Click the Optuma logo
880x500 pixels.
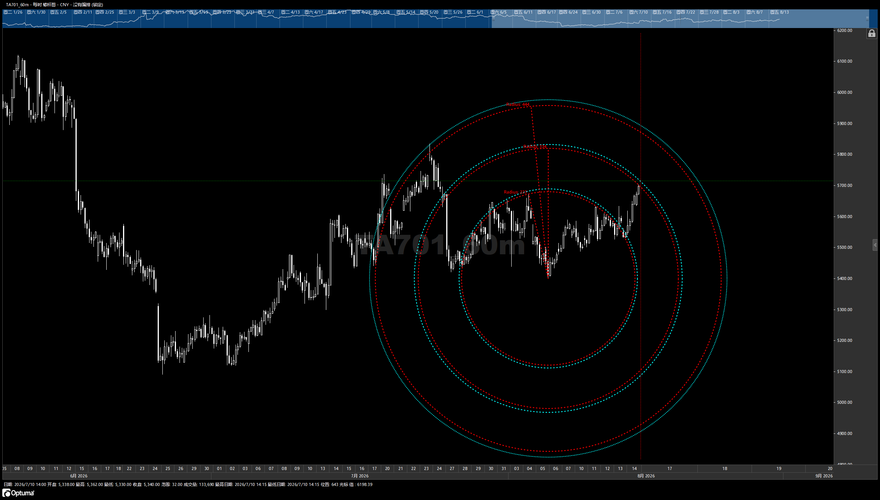point(18,493)
